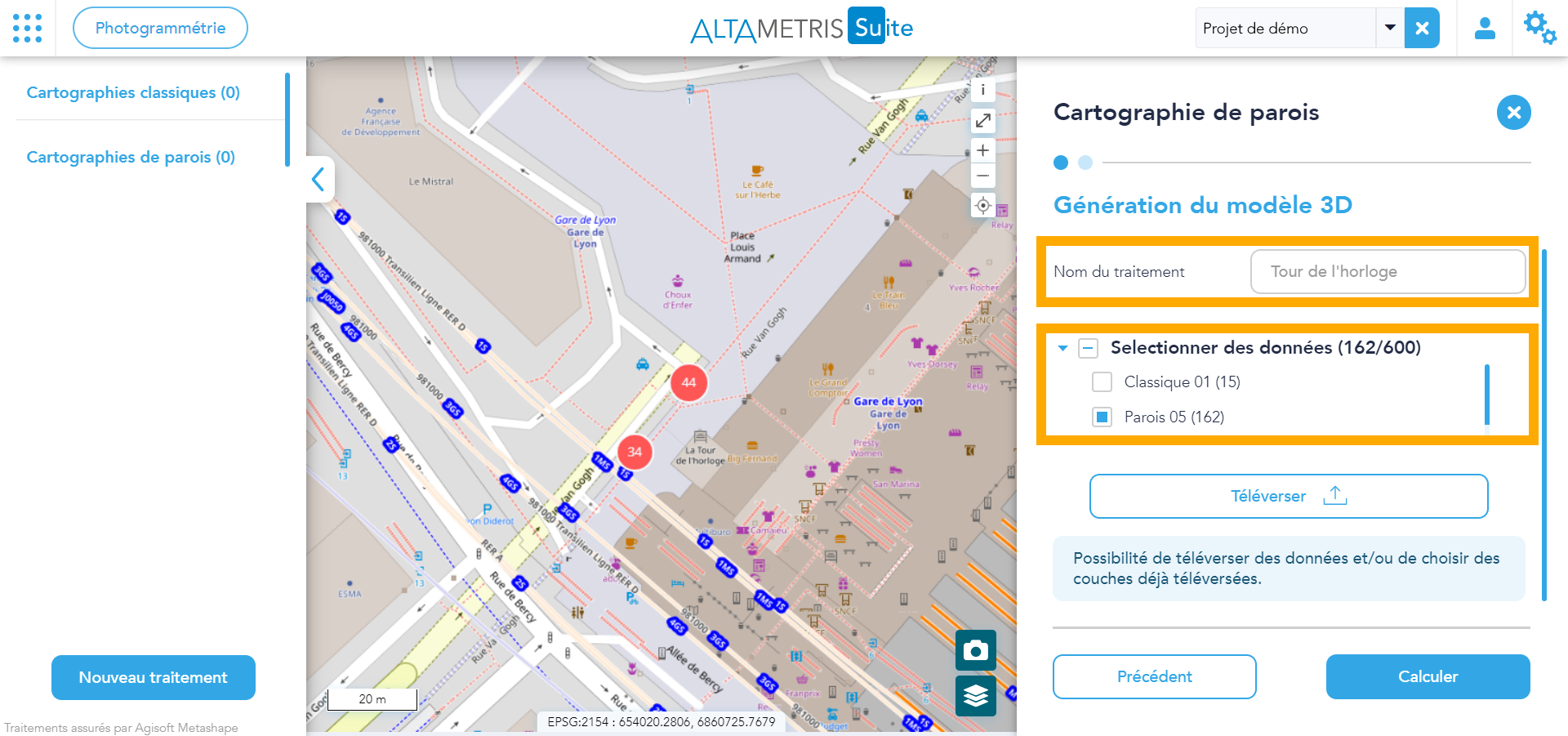Screen dimensions: 1568x736
Task: Click the user account profile icon
Action: tap(1484, 29)
